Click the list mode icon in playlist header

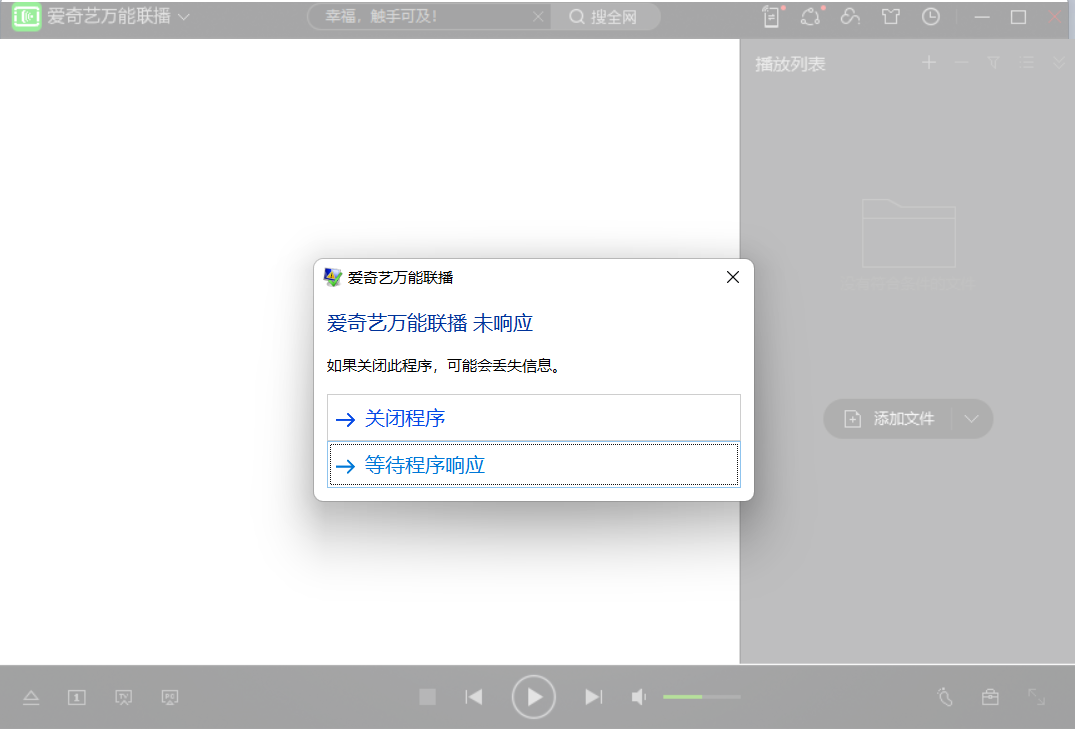coord(1026,63)
